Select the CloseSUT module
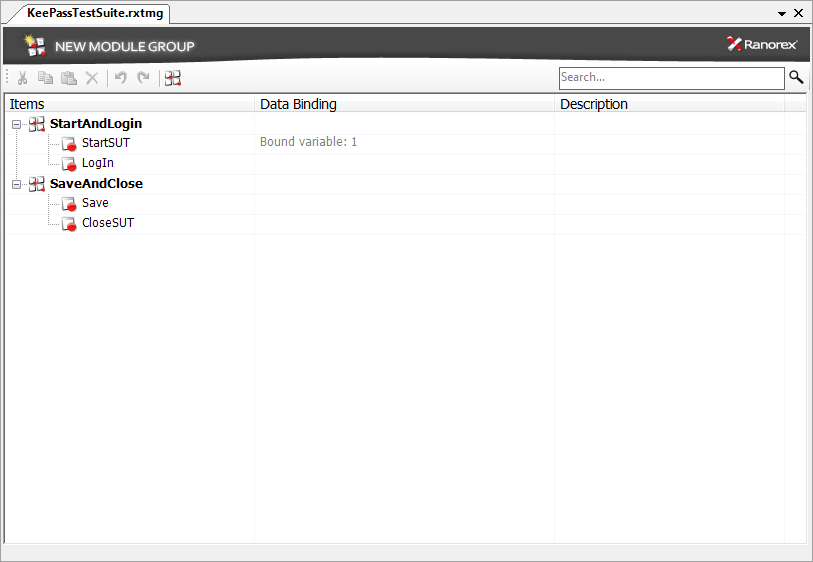The height and width of the screenshot is (562, 813). click(108, 223)
